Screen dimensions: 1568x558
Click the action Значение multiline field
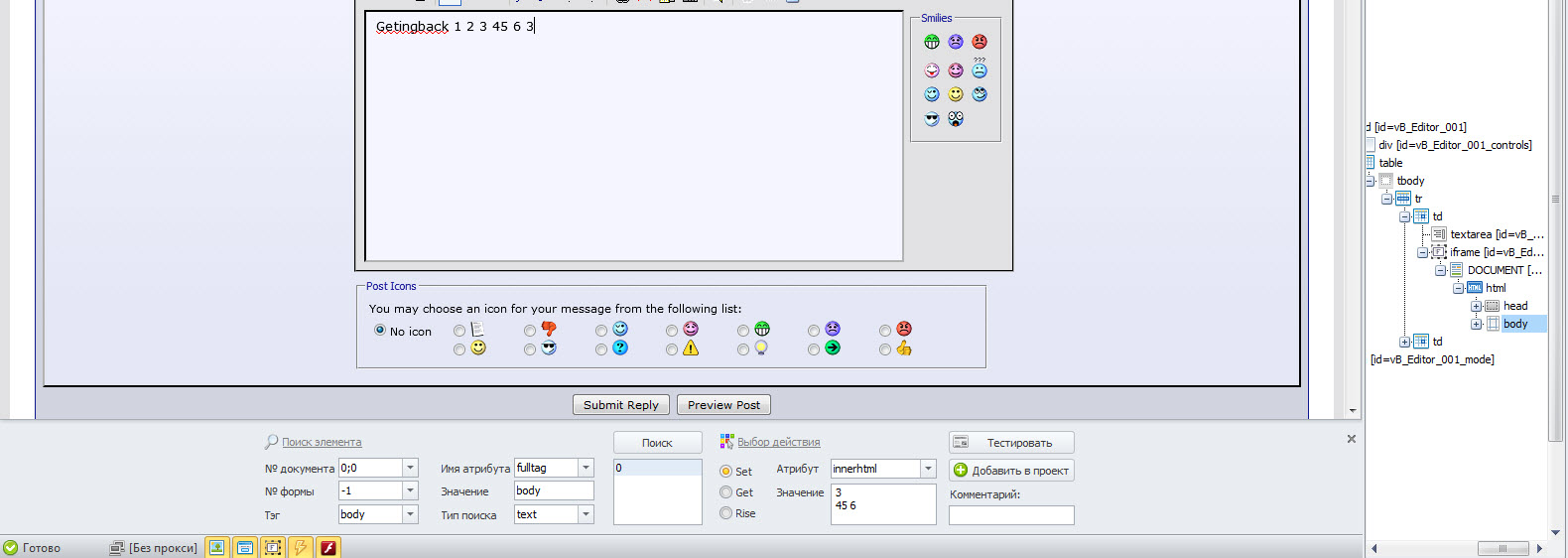[883, 504]
